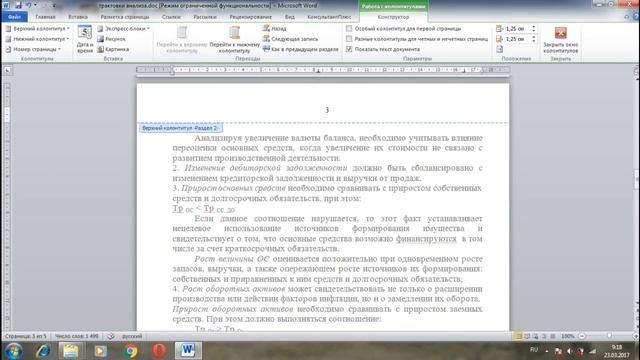Click the zoom slider in status bar

click(609, 336)
